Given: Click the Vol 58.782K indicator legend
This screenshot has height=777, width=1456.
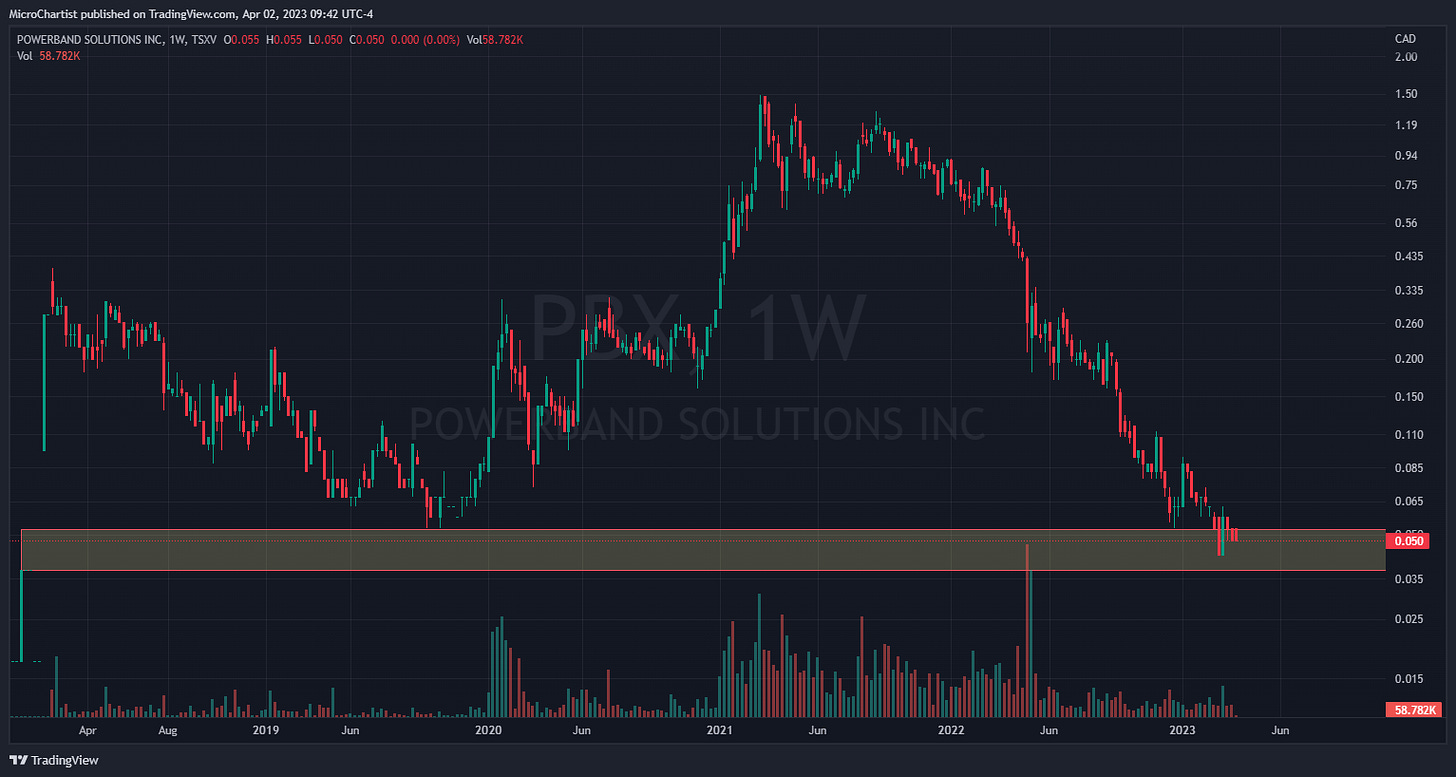Looking at the screenshot, I should 50,56.
